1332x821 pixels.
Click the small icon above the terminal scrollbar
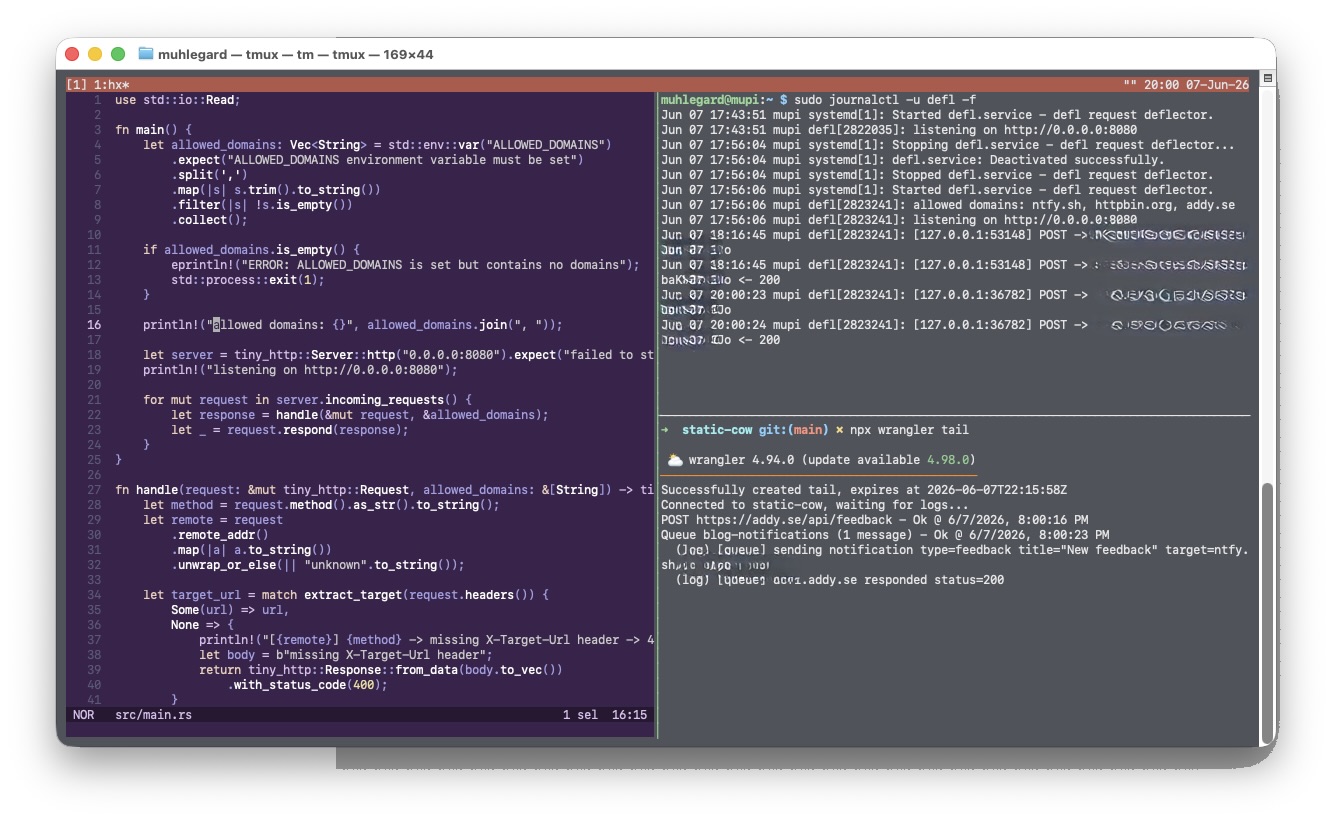click(1268, 78)
